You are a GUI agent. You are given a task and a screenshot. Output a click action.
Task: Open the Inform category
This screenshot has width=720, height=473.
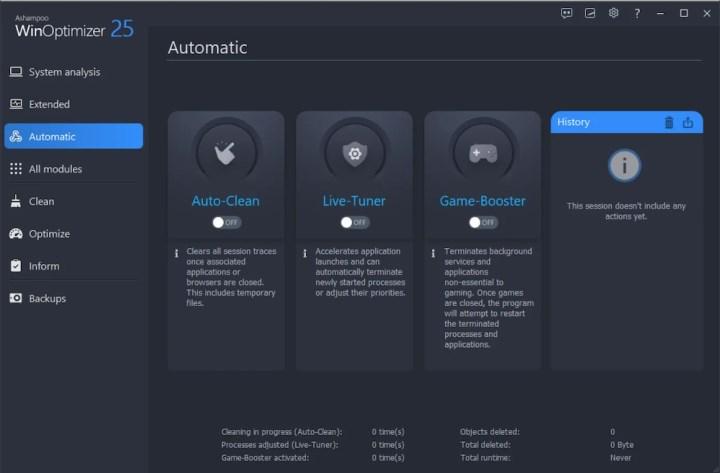tap(73, 266)
